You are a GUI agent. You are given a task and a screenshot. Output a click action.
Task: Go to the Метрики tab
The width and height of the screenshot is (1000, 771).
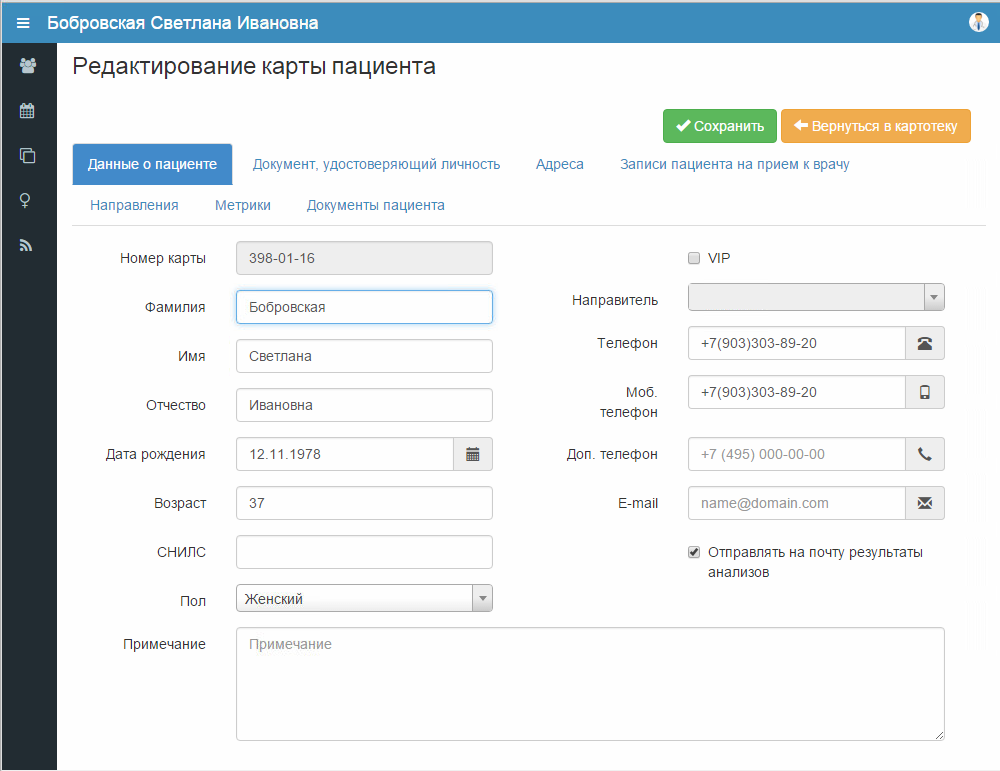pyautogui.click(x=242, y=205)
